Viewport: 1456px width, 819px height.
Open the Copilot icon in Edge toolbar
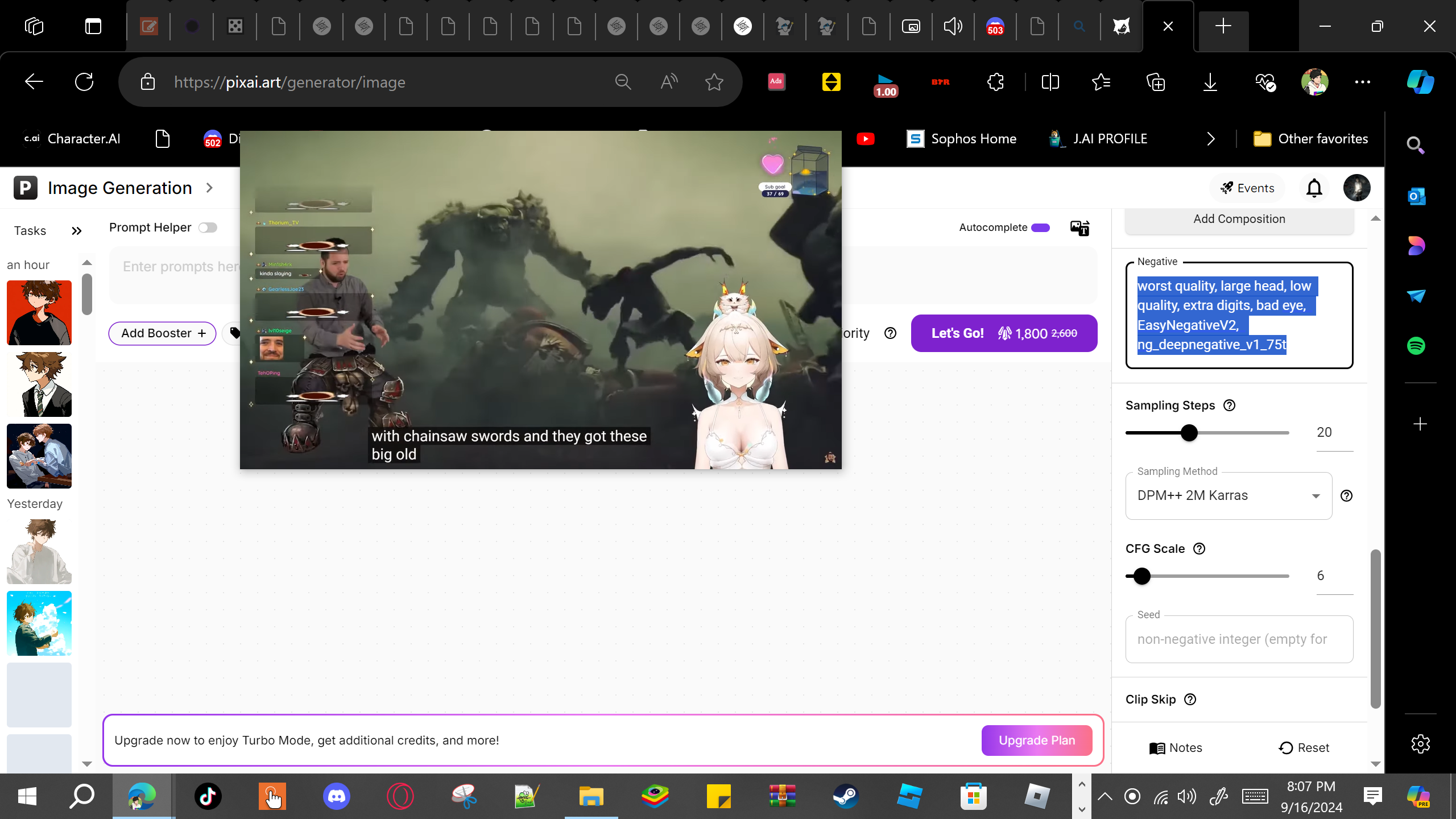click(x=1420, y=82)
